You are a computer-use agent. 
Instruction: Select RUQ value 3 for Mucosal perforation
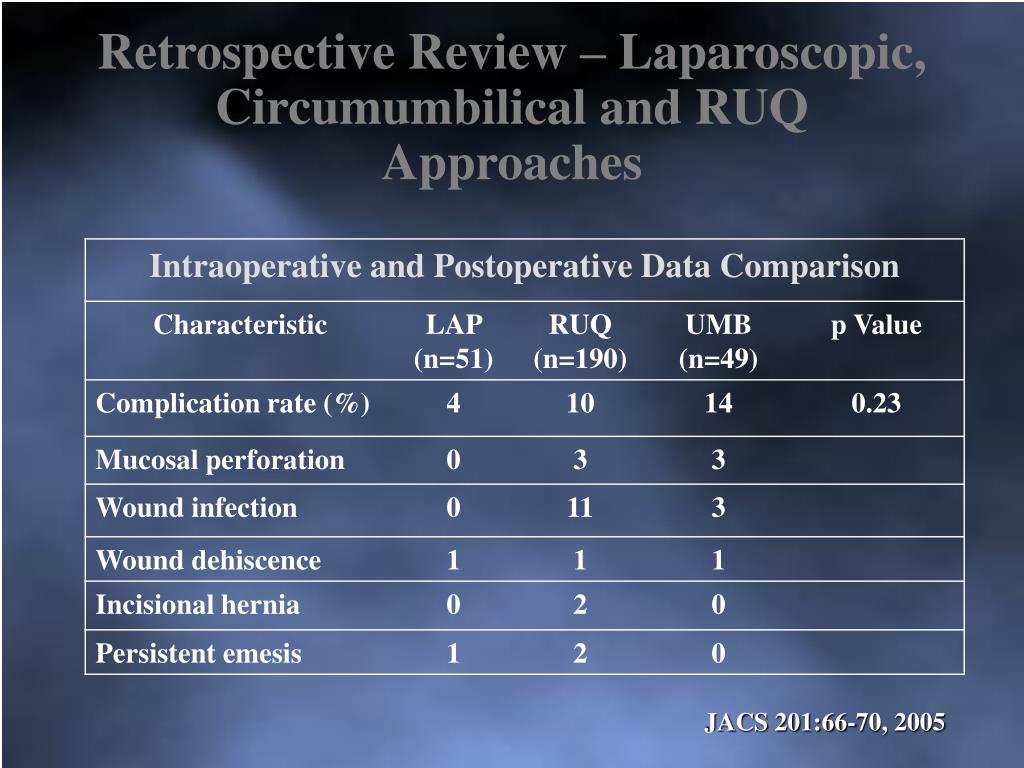click(x=580, y=460)
